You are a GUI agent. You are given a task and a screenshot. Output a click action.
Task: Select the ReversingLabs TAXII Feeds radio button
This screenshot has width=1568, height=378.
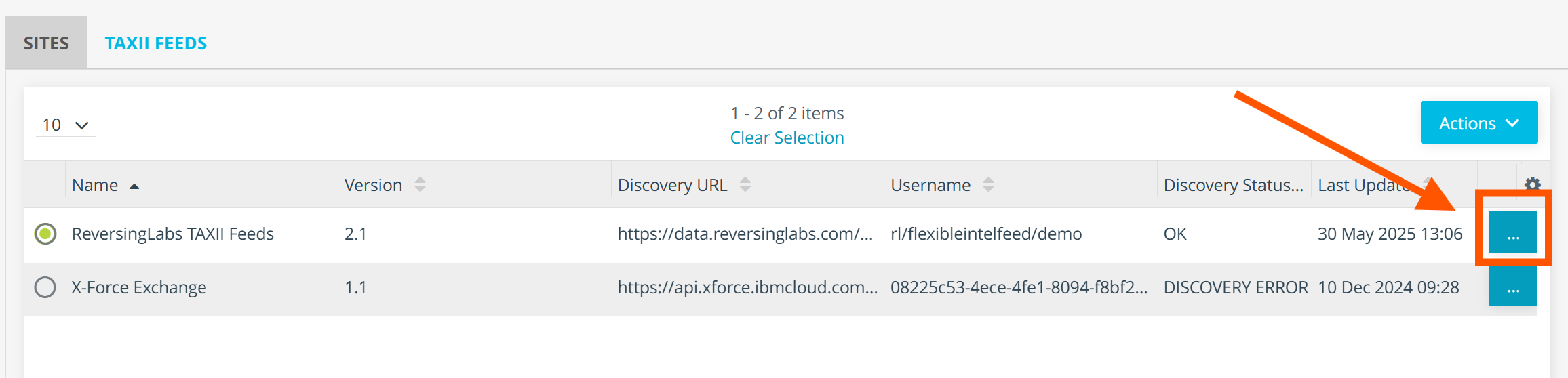[x=45, y=234]
